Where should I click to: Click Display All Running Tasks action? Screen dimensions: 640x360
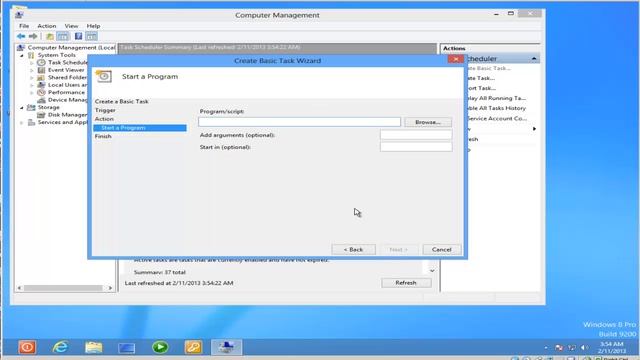click(x=496, y=98)
